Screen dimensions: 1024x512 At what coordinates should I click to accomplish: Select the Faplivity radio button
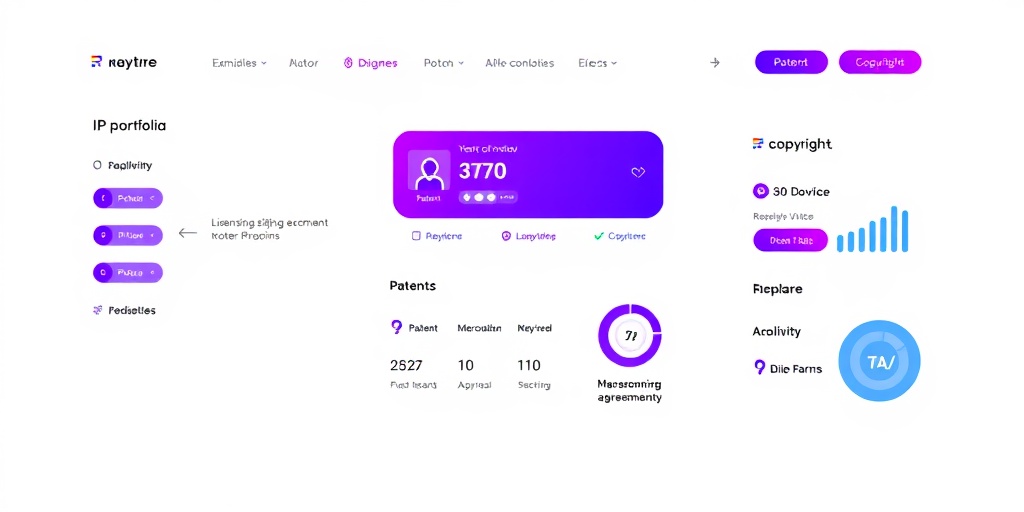(97, 165)
